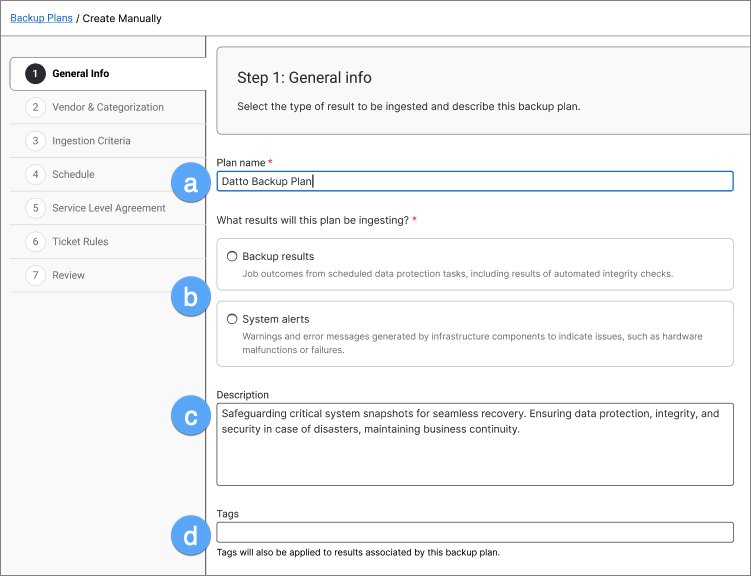Click the step 3 number circle icon
Image resolution: width=751 pixels, height=576 pixels.
click(36, 141)
